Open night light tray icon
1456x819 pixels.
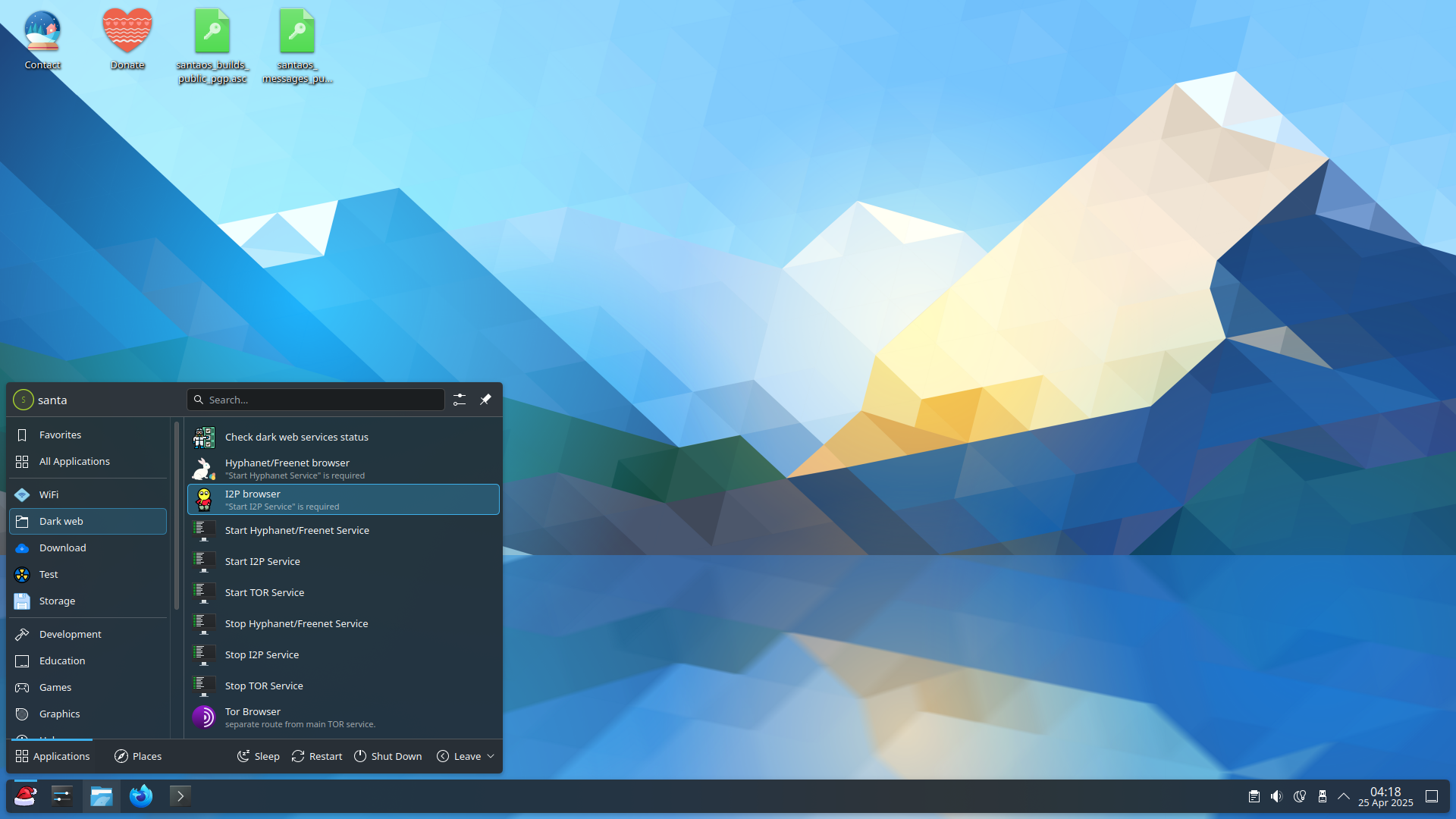click(1300, 796)
